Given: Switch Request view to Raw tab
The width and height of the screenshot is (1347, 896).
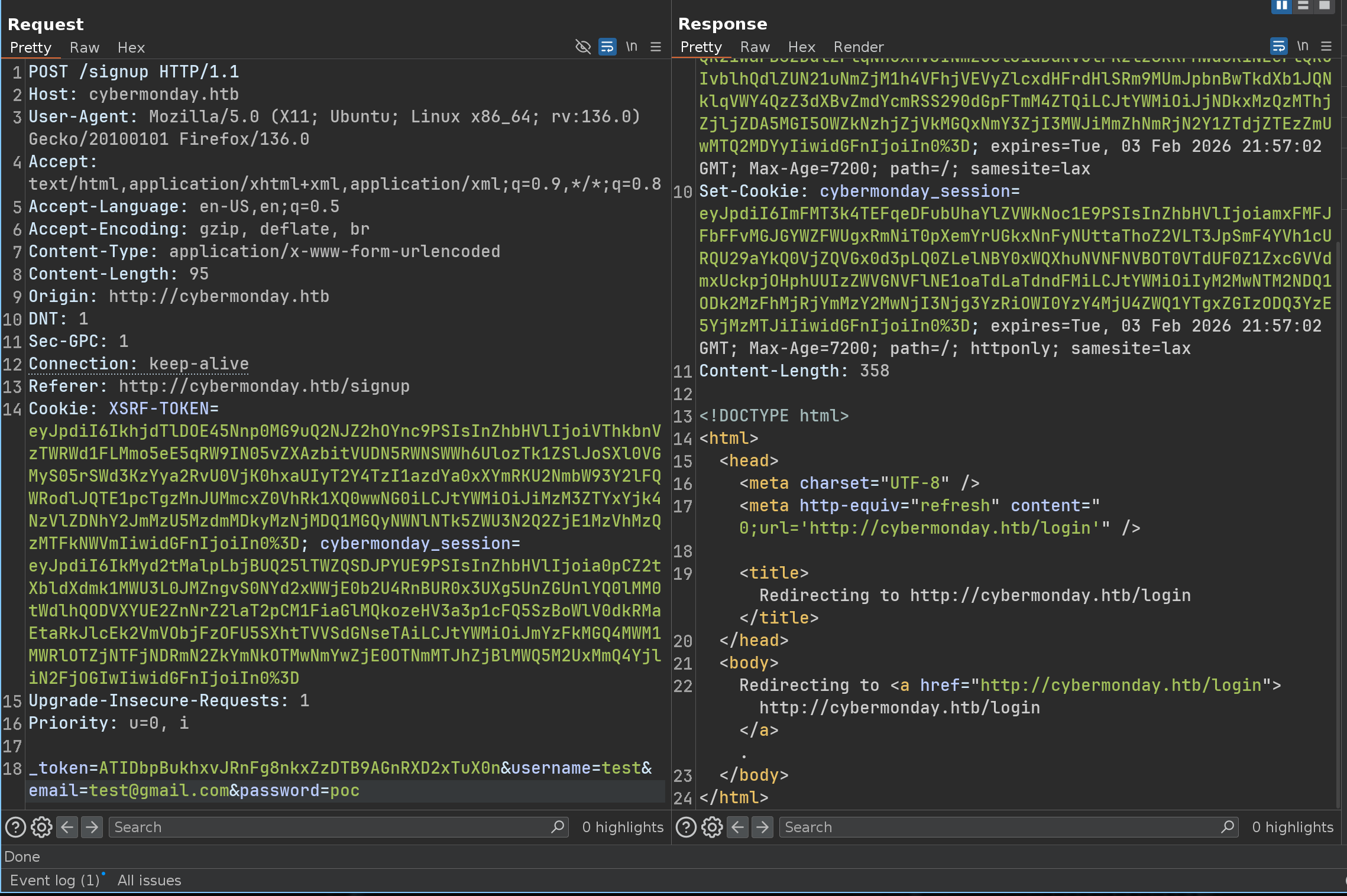Looking at the screenshot, I should click(x=85, y=47).
